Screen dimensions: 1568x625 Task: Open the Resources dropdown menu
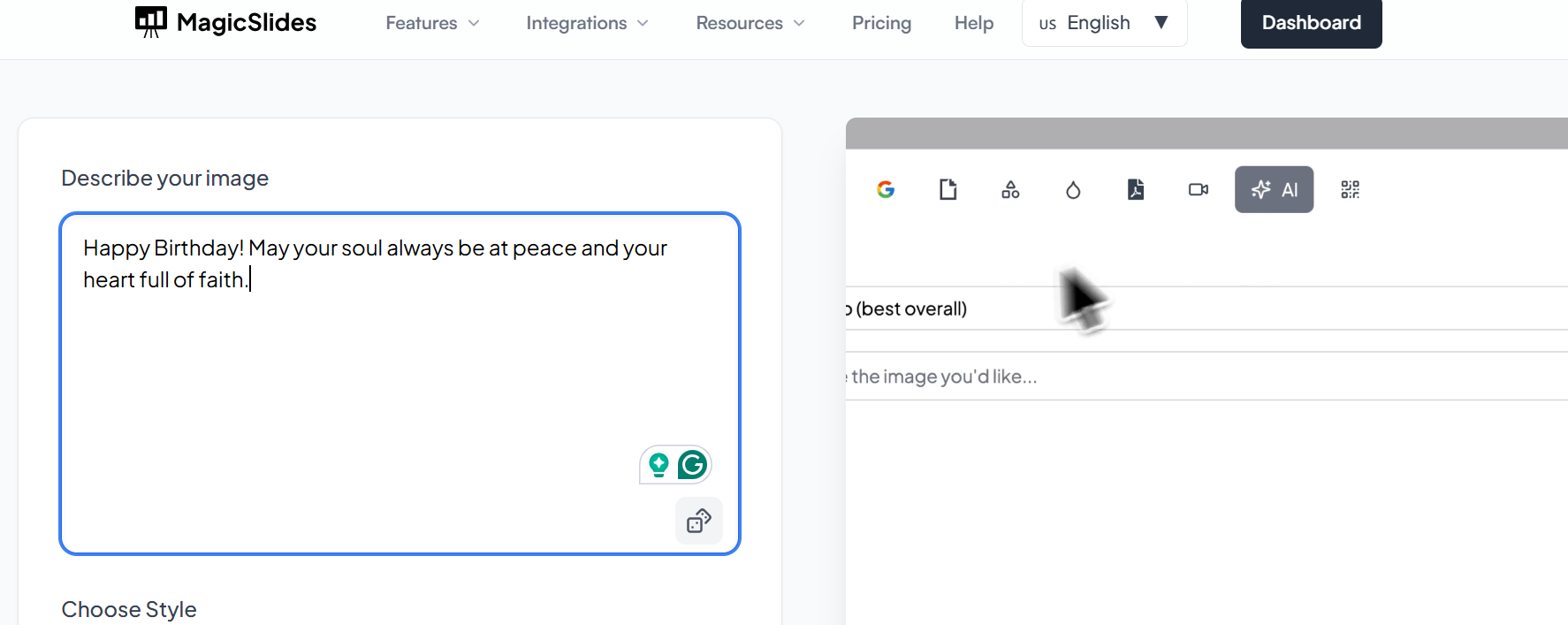click(750, 23)
